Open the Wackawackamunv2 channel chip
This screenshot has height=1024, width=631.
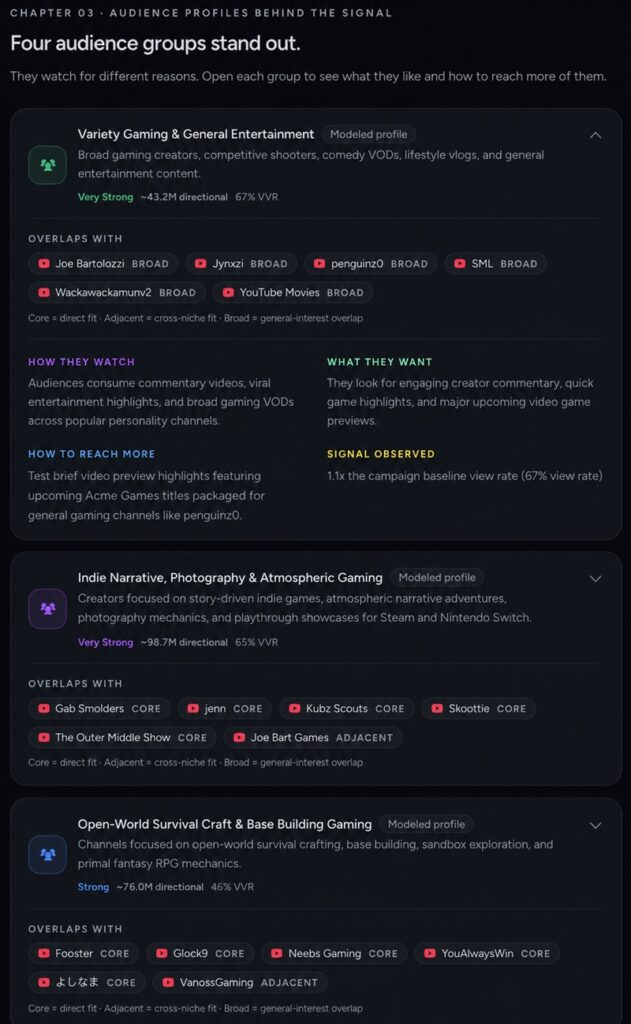[117, 293]
